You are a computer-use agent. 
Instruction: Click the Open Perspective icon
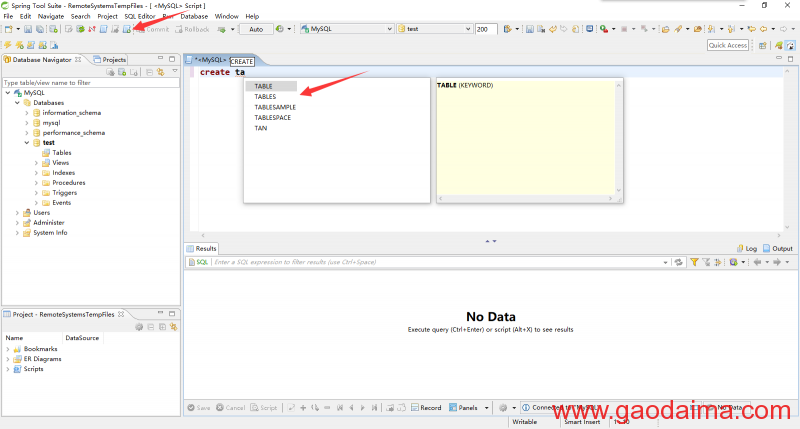pyautogui.click(x=763, y=45)
